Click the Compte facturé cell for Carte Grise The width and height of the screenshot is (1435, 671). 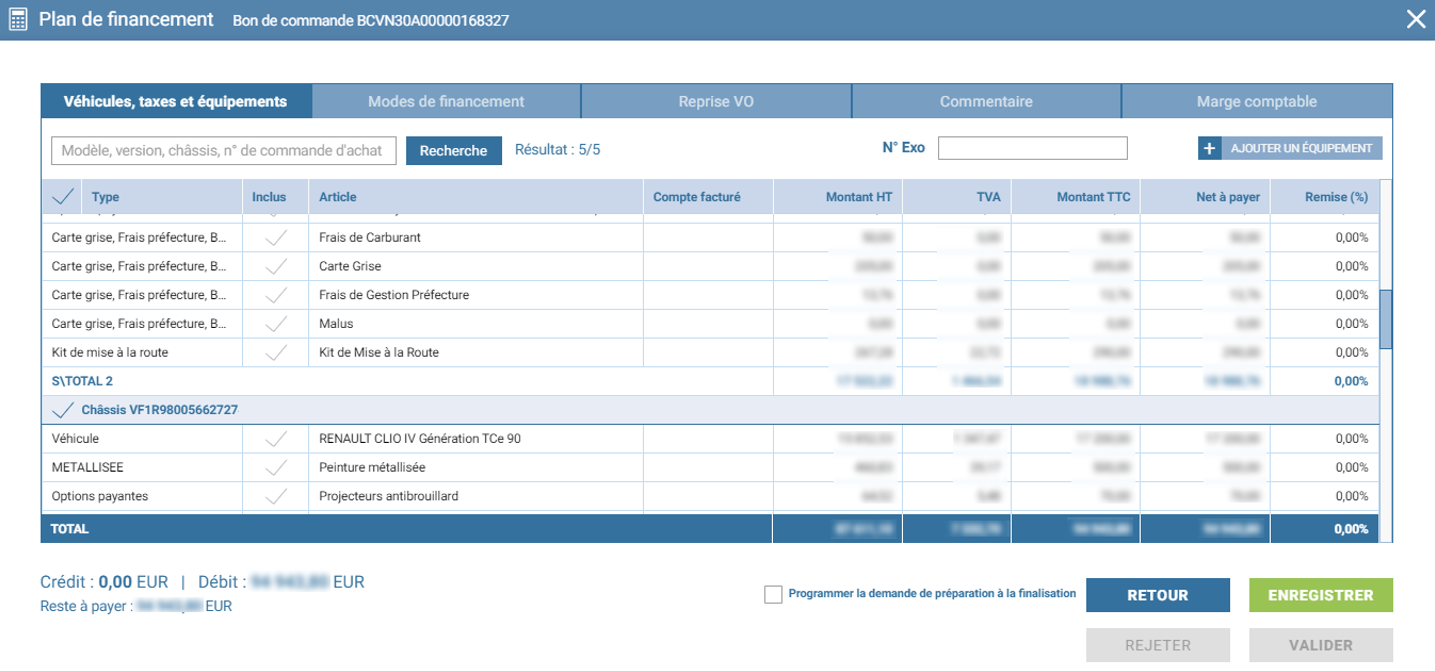(708, 267)
